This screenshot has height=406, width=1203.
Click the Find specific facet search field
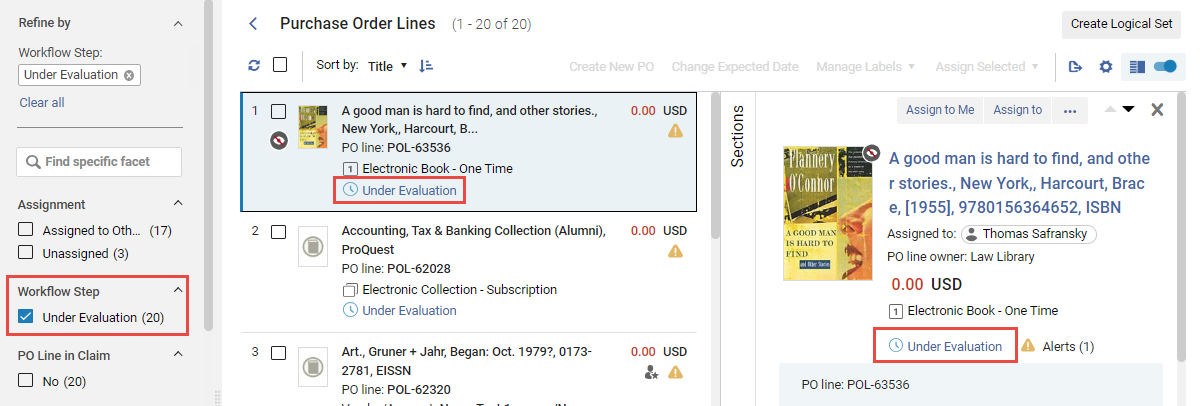point(99,162)
